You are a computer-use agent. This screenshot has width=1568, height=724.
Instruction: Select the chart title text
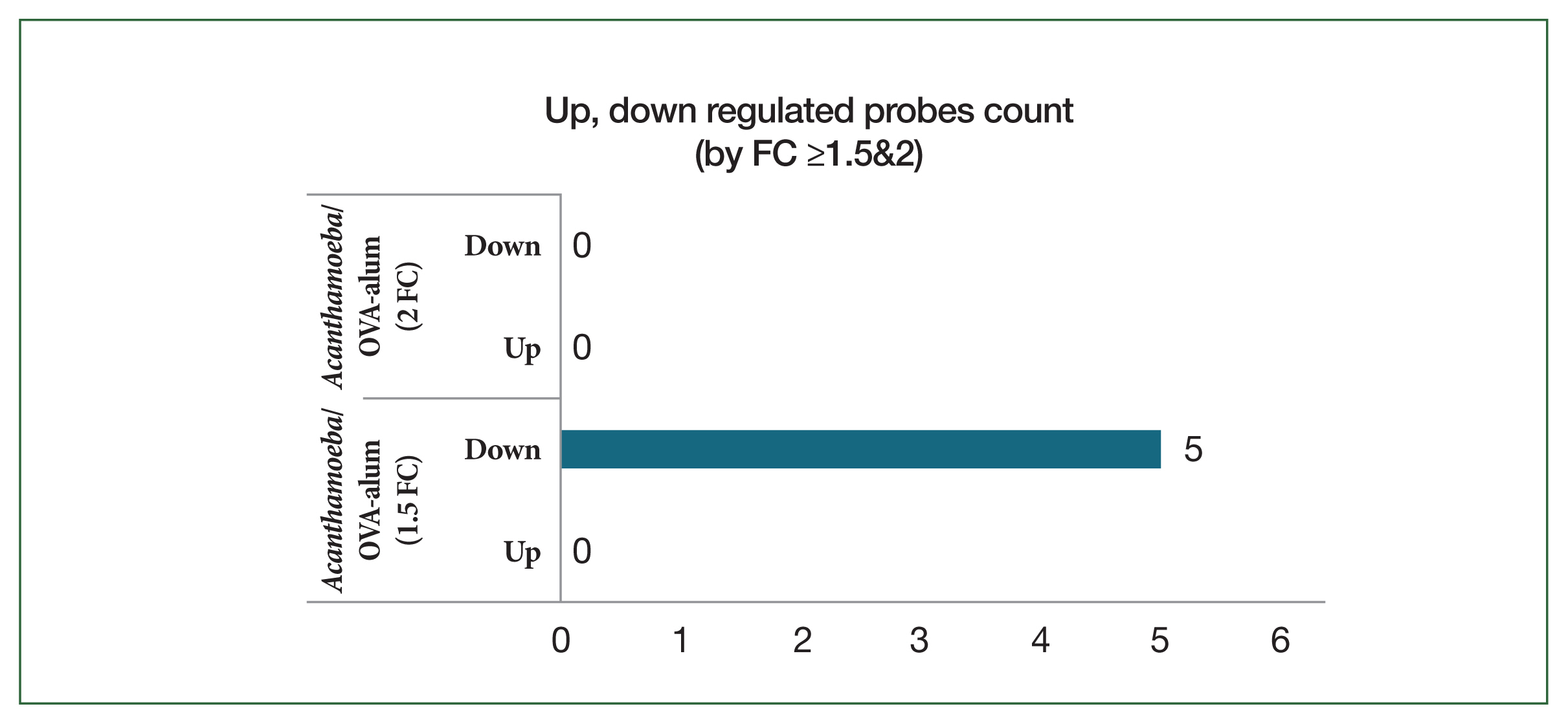tap(809, 111)
